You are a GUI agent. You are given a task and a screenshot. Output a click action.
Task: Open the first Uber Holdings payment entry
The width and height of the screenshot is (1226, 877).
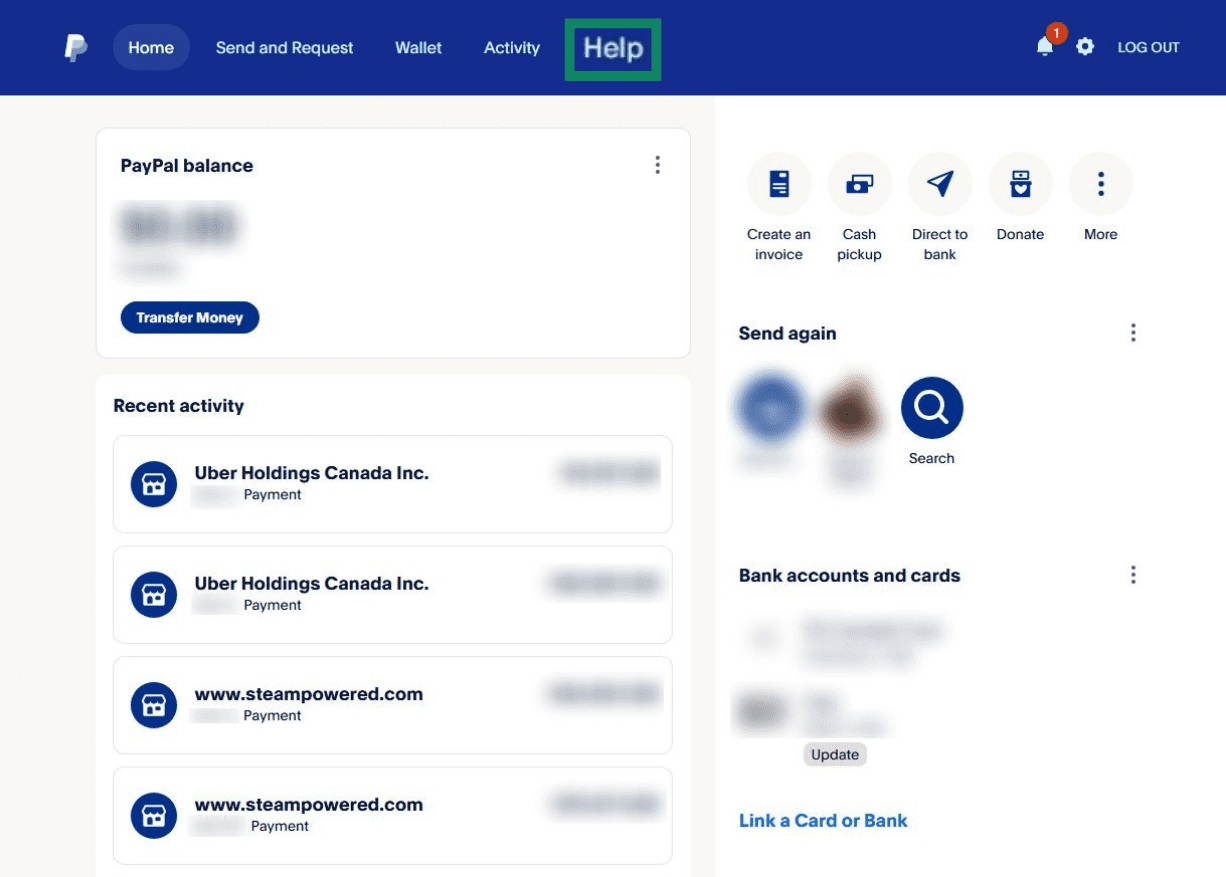click(393, 483)
